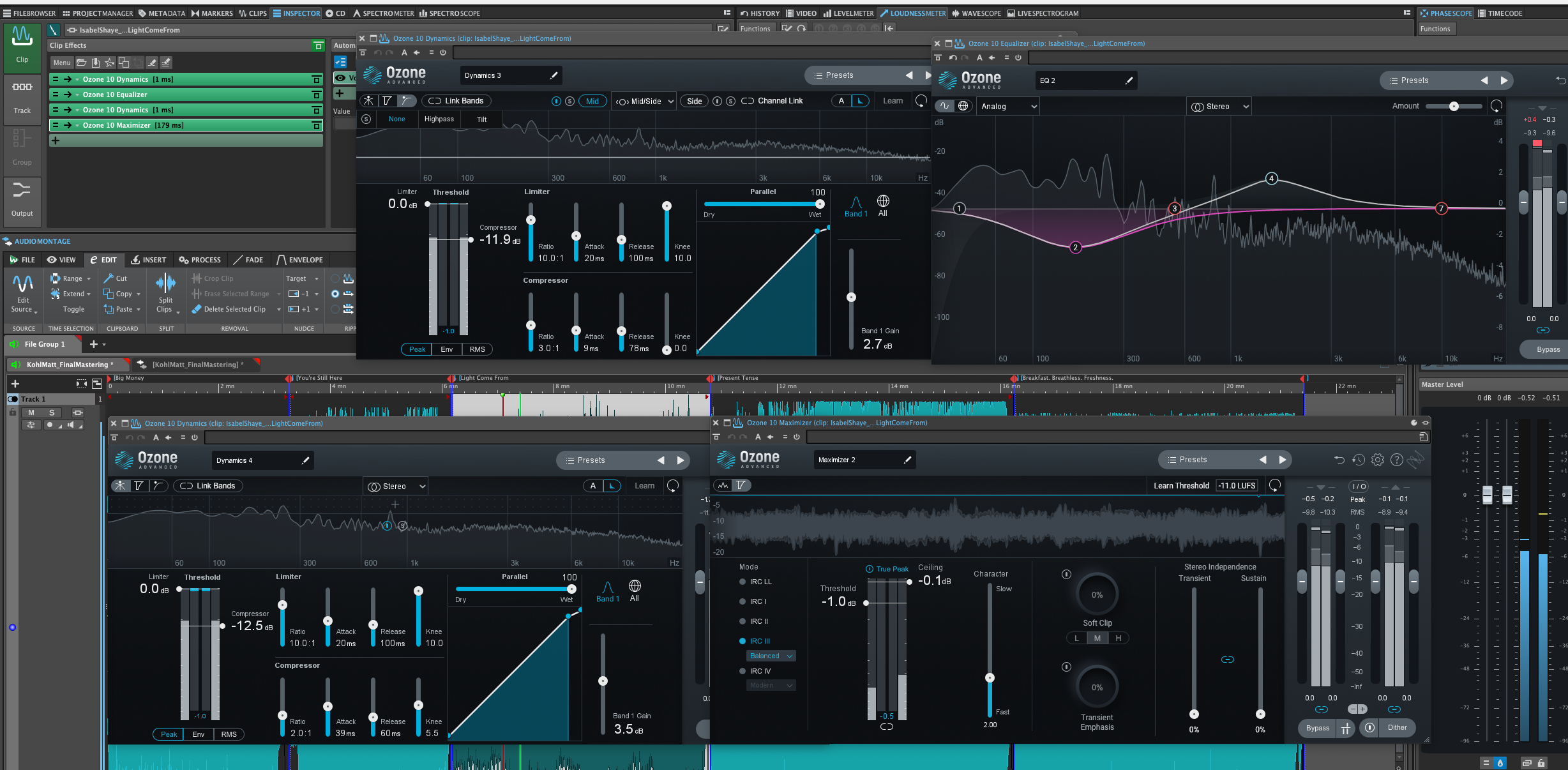Screen dimensions: 1568x770
Task: Click Dither in the Maximizer
Action: pyautogui.click(x=1397, y=727)
